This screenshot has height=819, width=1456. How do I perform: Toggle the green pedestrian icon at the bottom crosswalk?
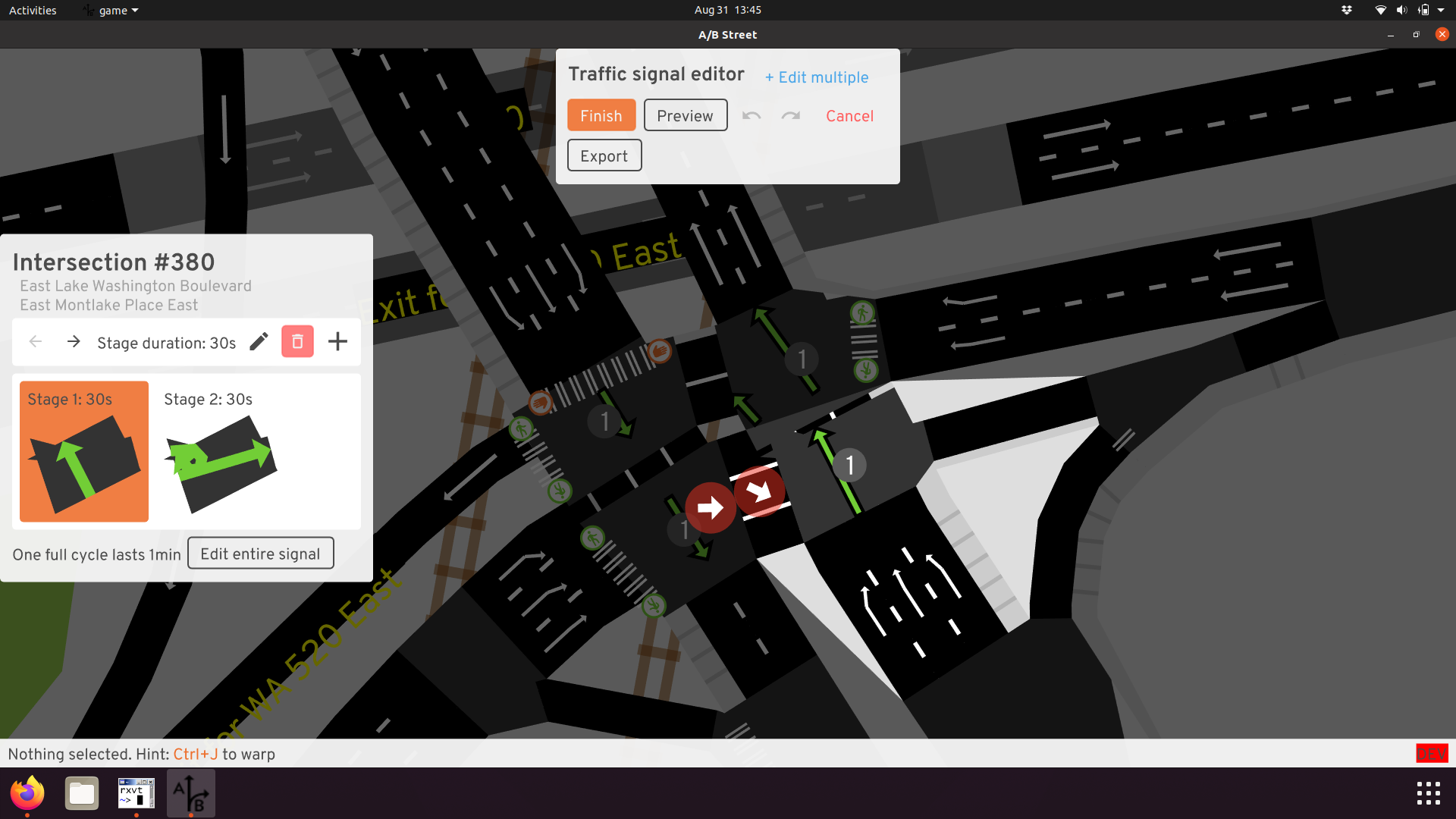[654, 605]
